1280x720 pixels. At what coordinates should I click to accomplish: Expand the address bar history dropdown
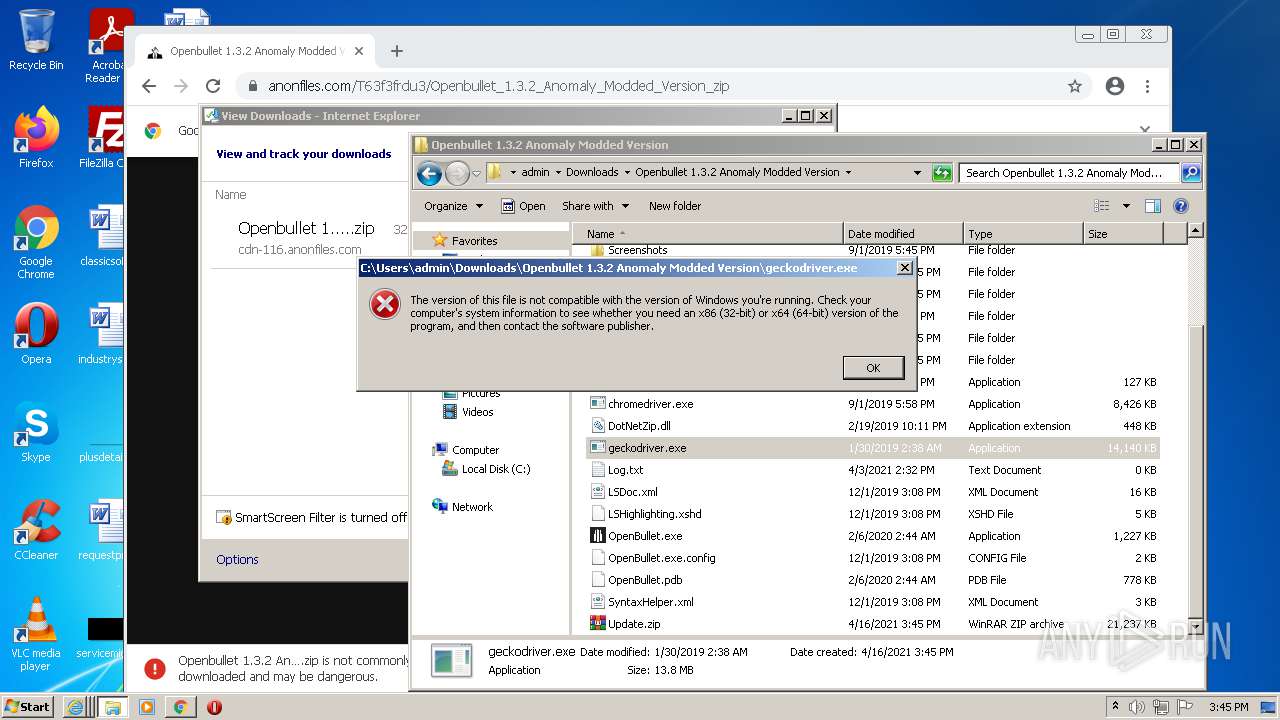[x=917, y=173]
